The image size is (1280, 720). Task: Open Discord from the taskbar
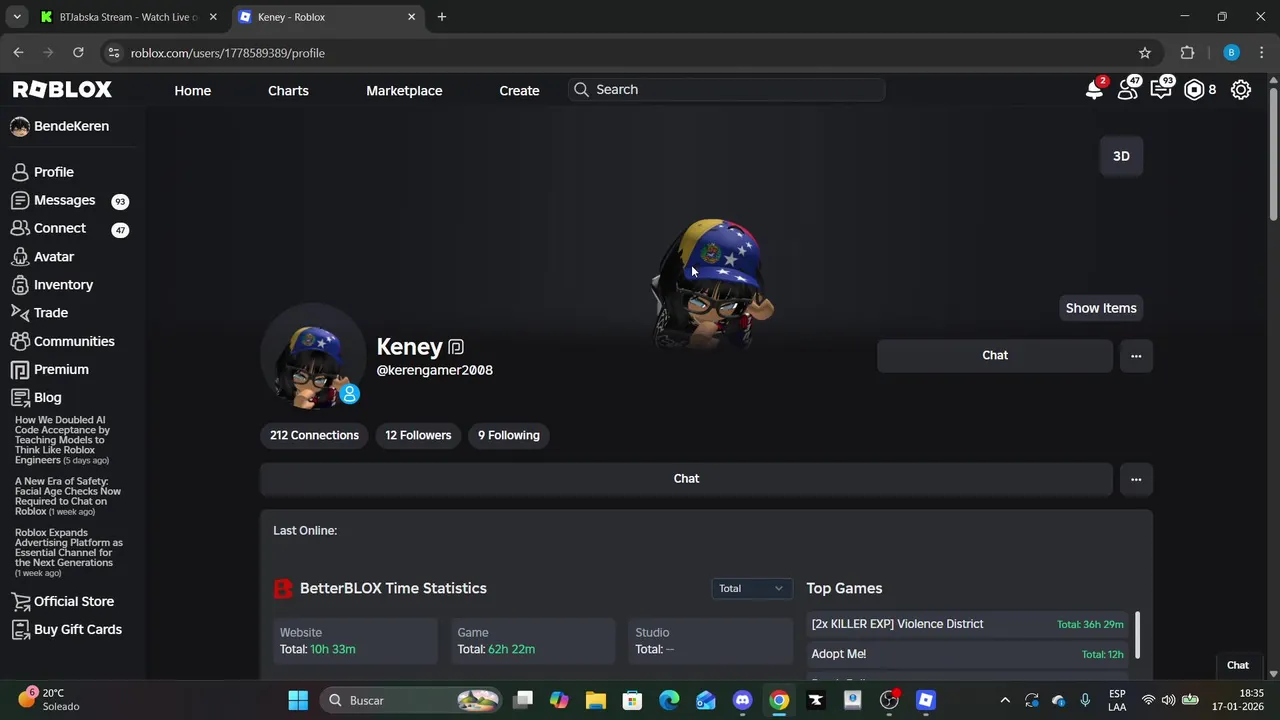(742, 700)
